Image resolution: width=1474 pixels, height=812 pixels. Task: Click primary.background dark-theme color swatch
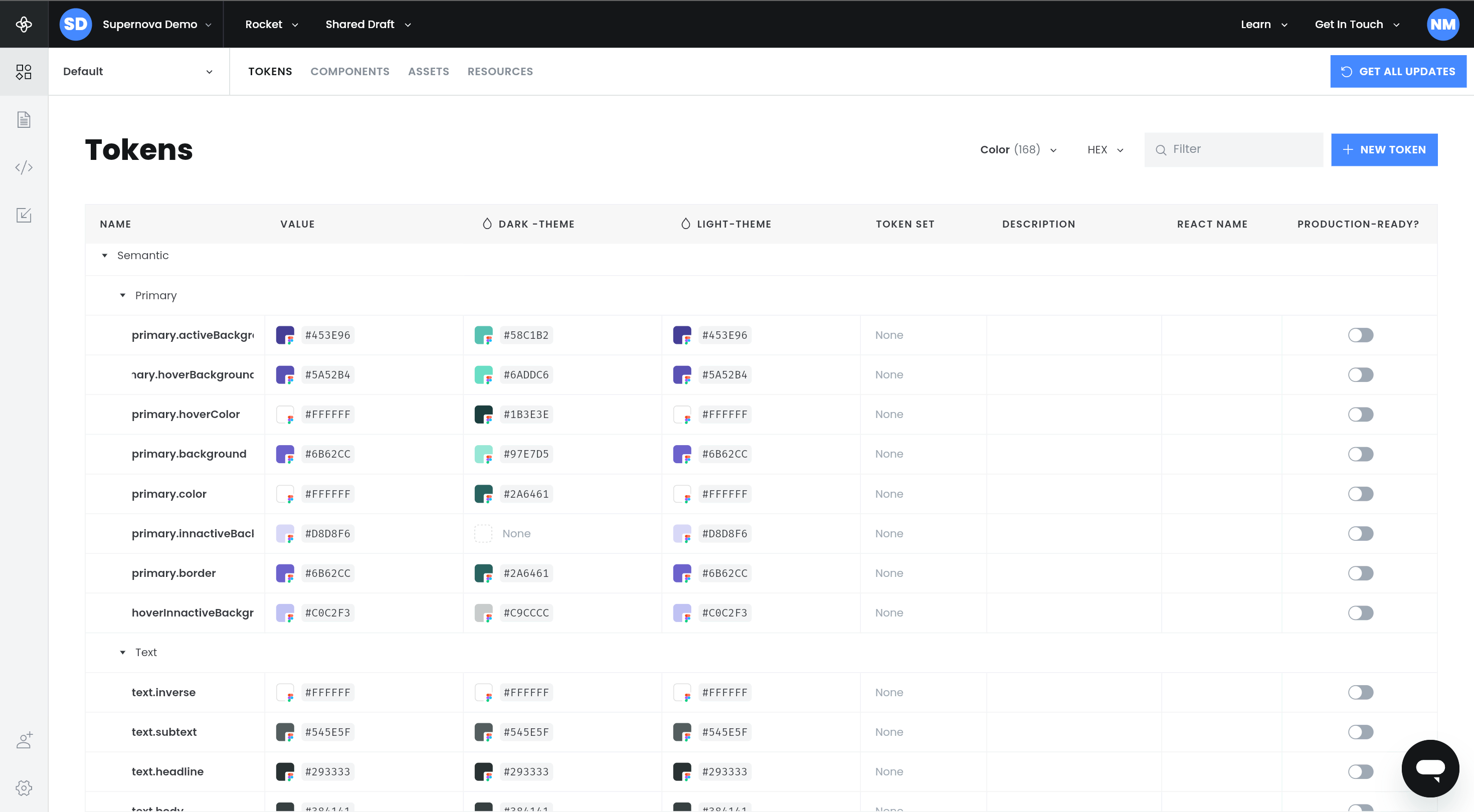click(483, 454)
